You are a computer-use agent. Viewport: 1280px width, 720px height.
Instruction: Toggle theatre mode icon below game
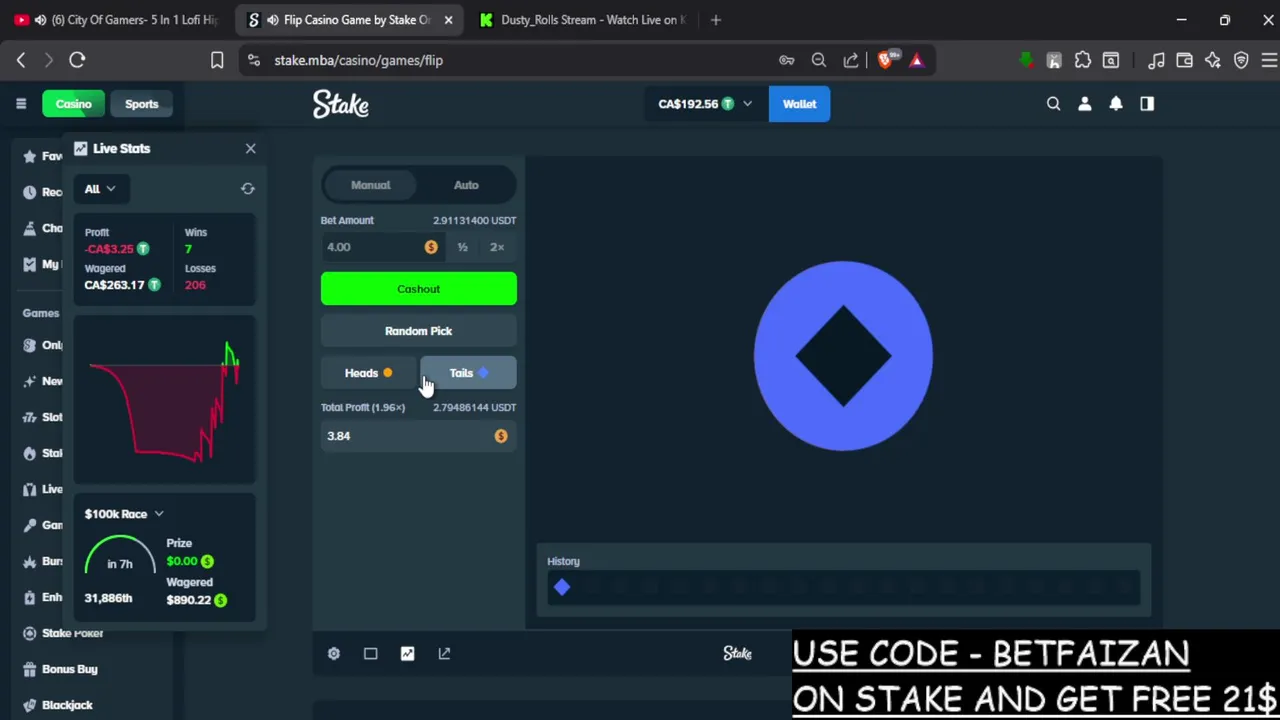click(370, 654)
